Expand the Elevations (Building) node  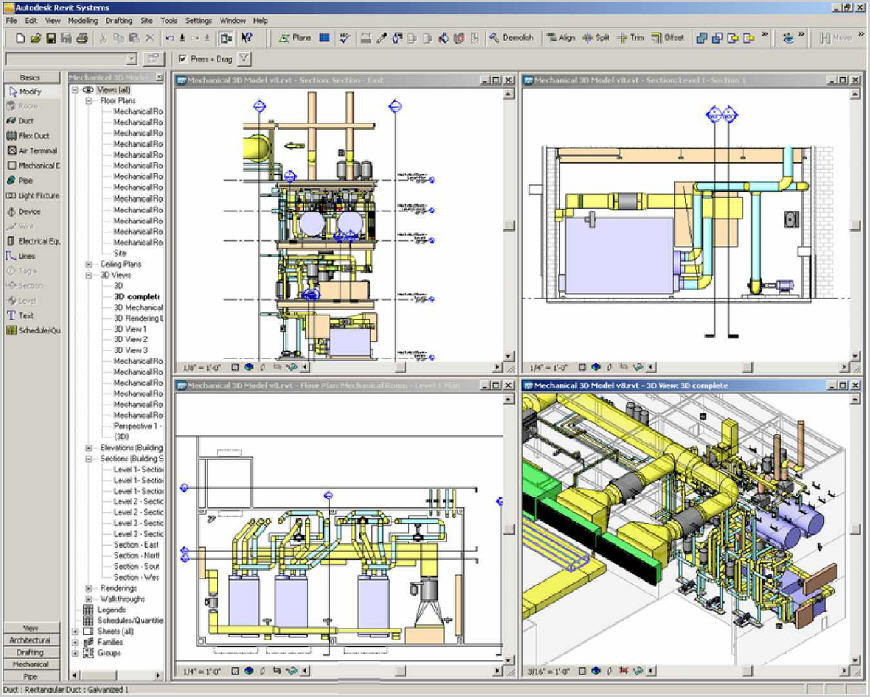(88, 448)
